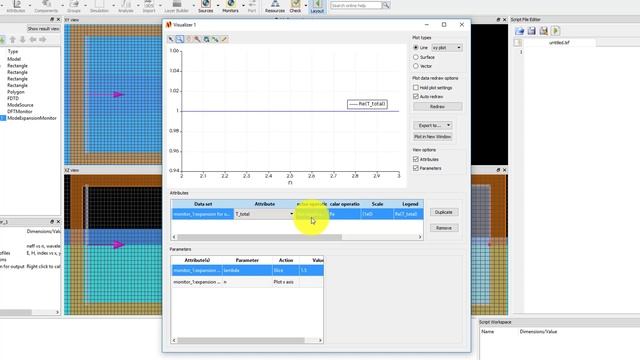The width and height of the screenshot is (640, 360).
Task: Click the Duplicate button
Action: (444, 212)
